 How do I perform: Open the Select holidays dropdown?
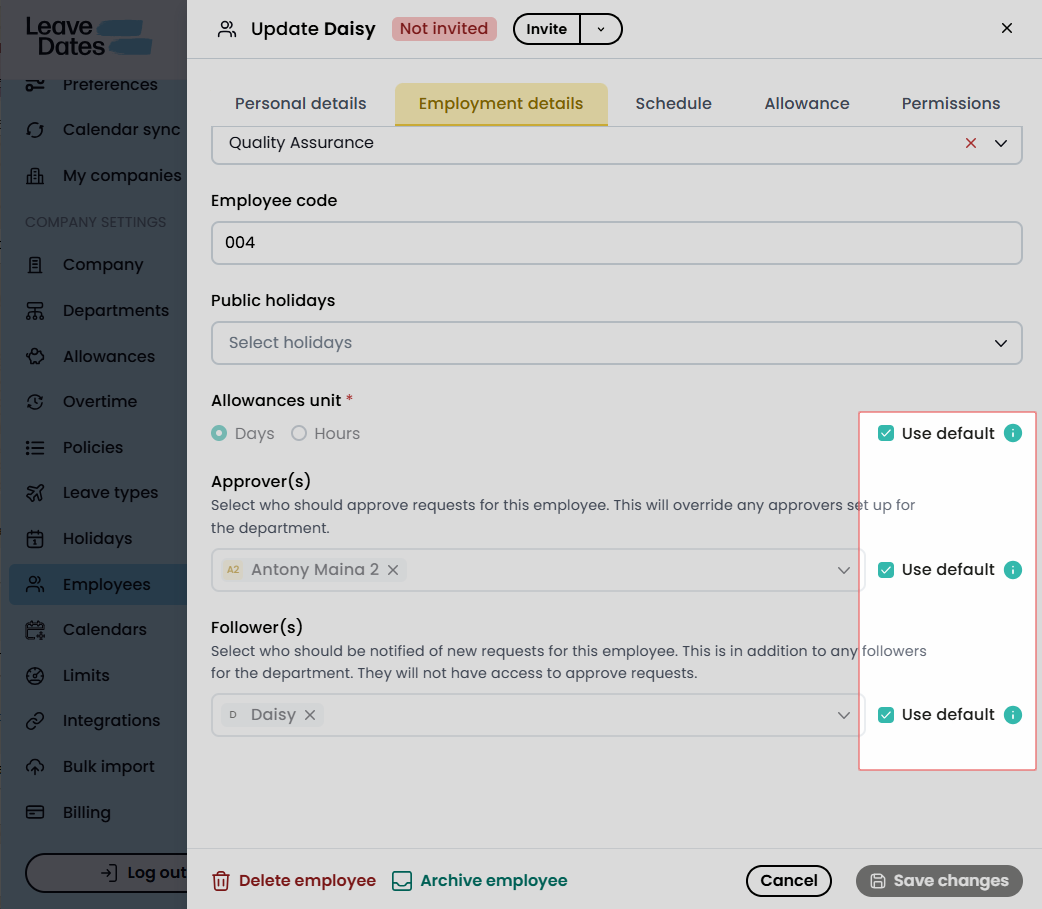(x=617, y=343)
